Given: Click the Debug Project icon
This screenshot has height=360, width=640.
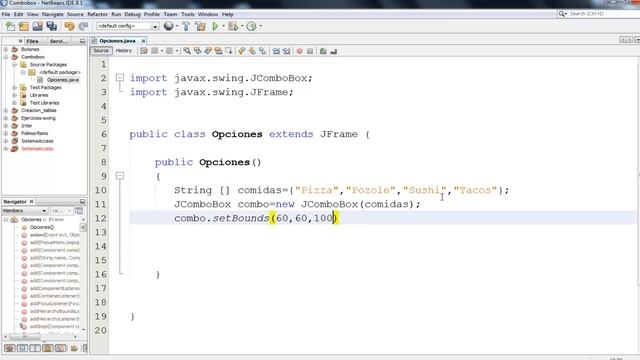Looking at the screenshot, I should pyautogui.click(x=233, y=27).
